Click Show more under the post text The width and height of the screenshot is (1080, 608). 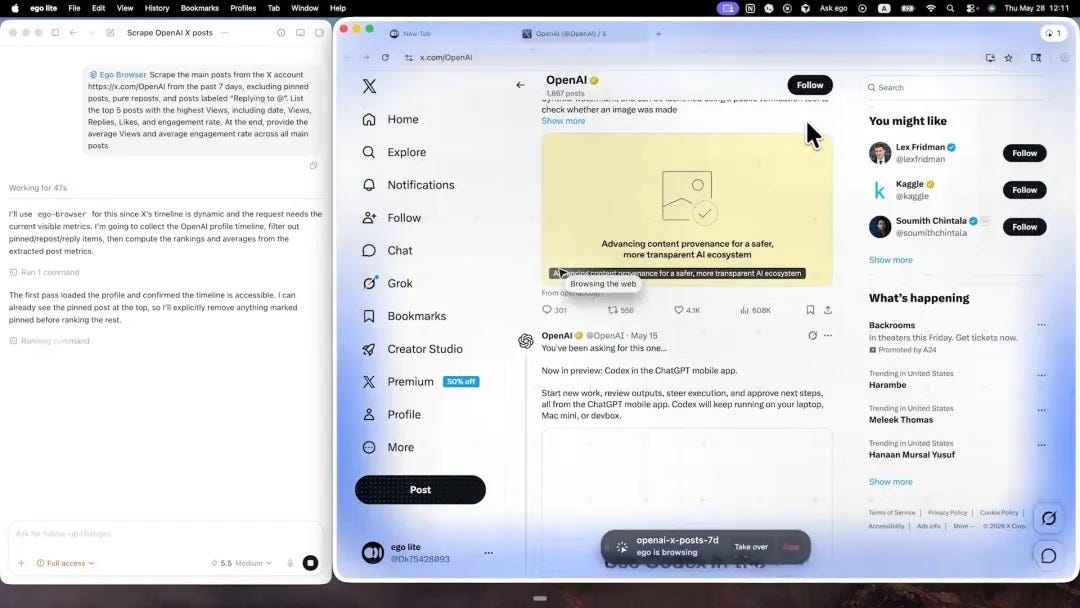(x=563, y=120)
